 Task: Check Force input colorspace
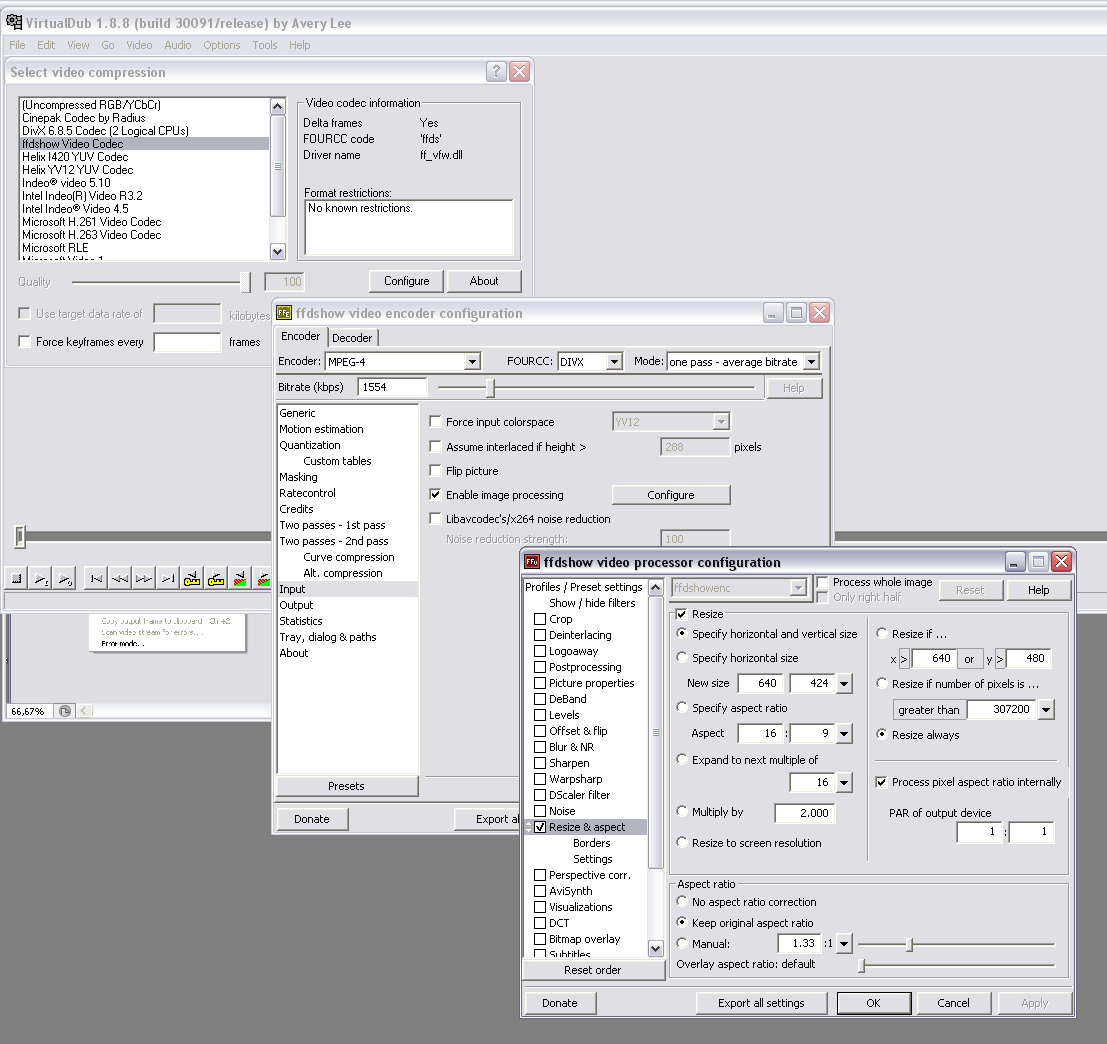(436, 421)
